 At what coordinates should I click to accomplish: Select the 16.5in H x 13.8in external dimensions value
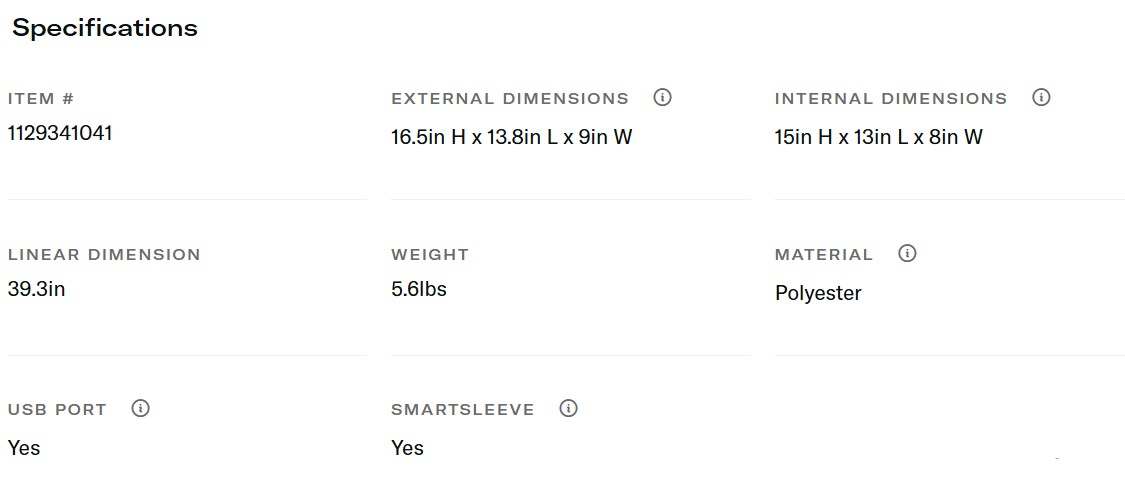(512, 137)
